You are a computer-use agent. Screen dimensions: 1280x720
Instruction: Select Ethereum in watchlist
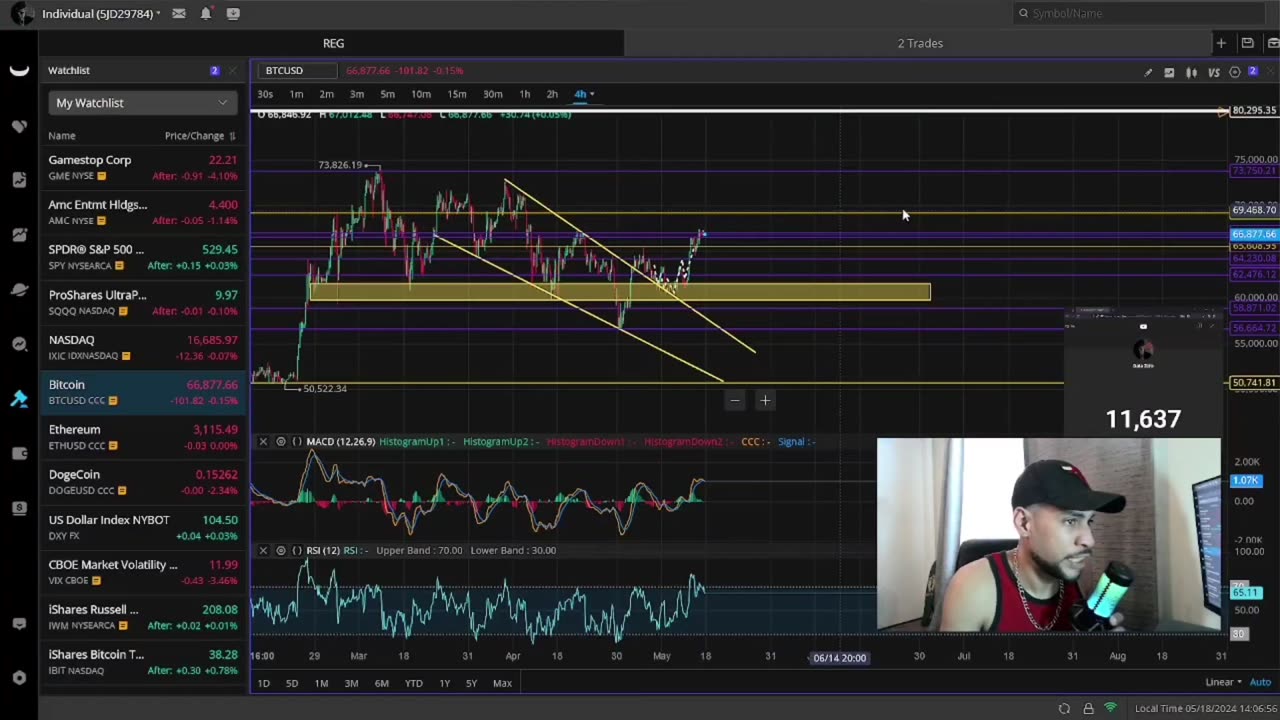(143, 437)
